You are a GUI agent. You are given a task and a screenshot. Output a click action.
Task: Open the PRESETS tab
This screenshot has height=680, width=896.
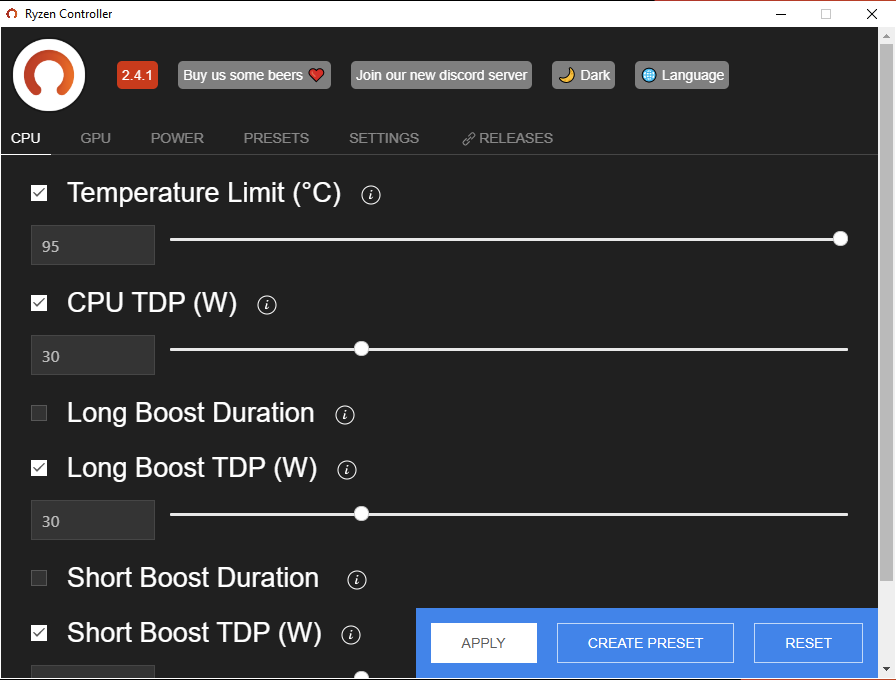pos(277,138)
